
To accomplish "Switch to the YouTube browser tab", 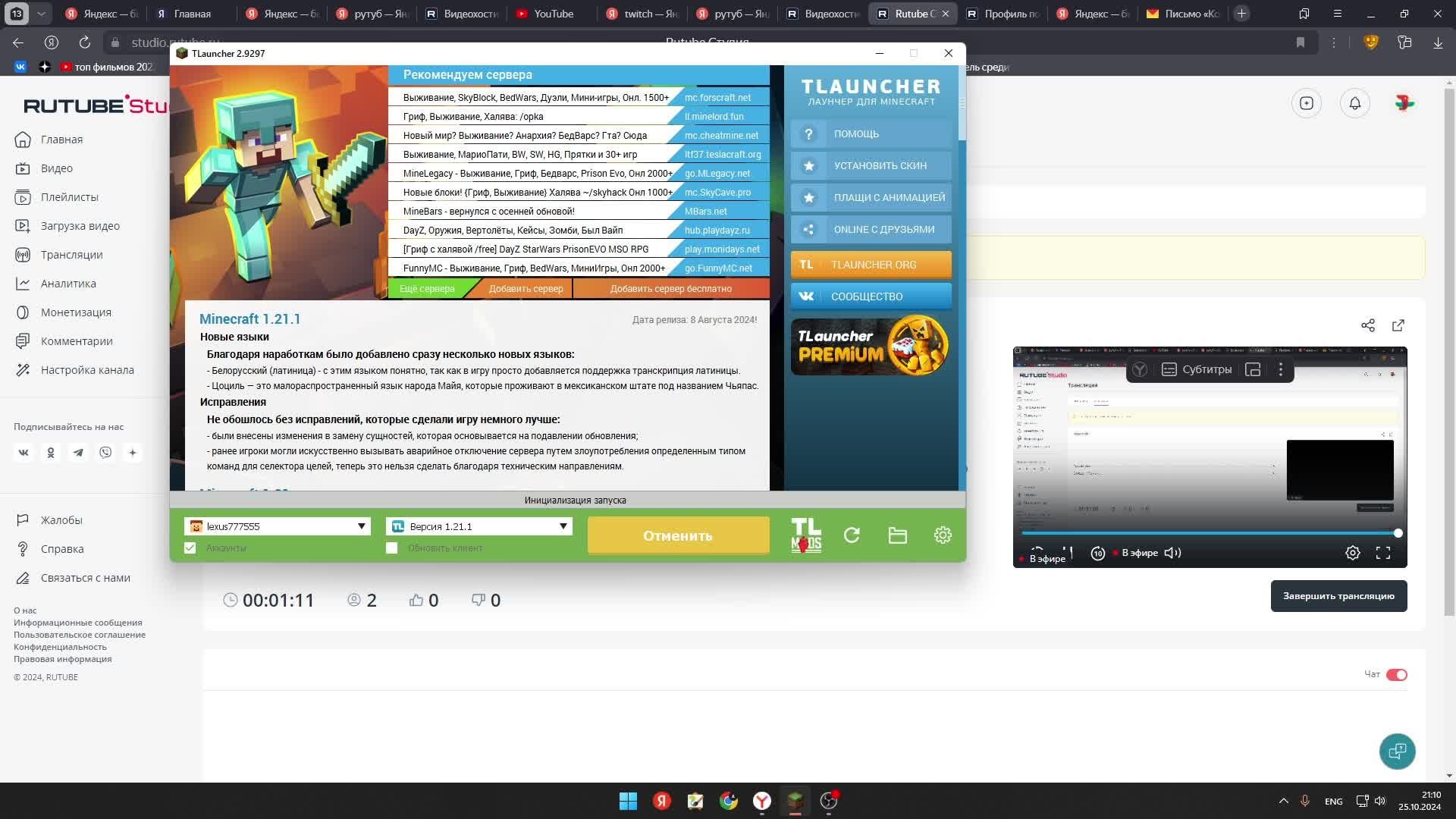I will pyautogui.click(x=553, y=14).
